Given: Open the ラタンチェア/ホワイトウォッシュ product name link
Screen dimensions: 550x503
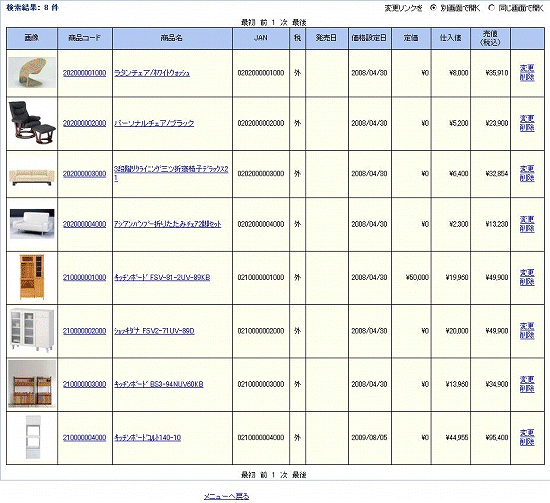Looking at the screenshot, I should (x=152, y=73).
